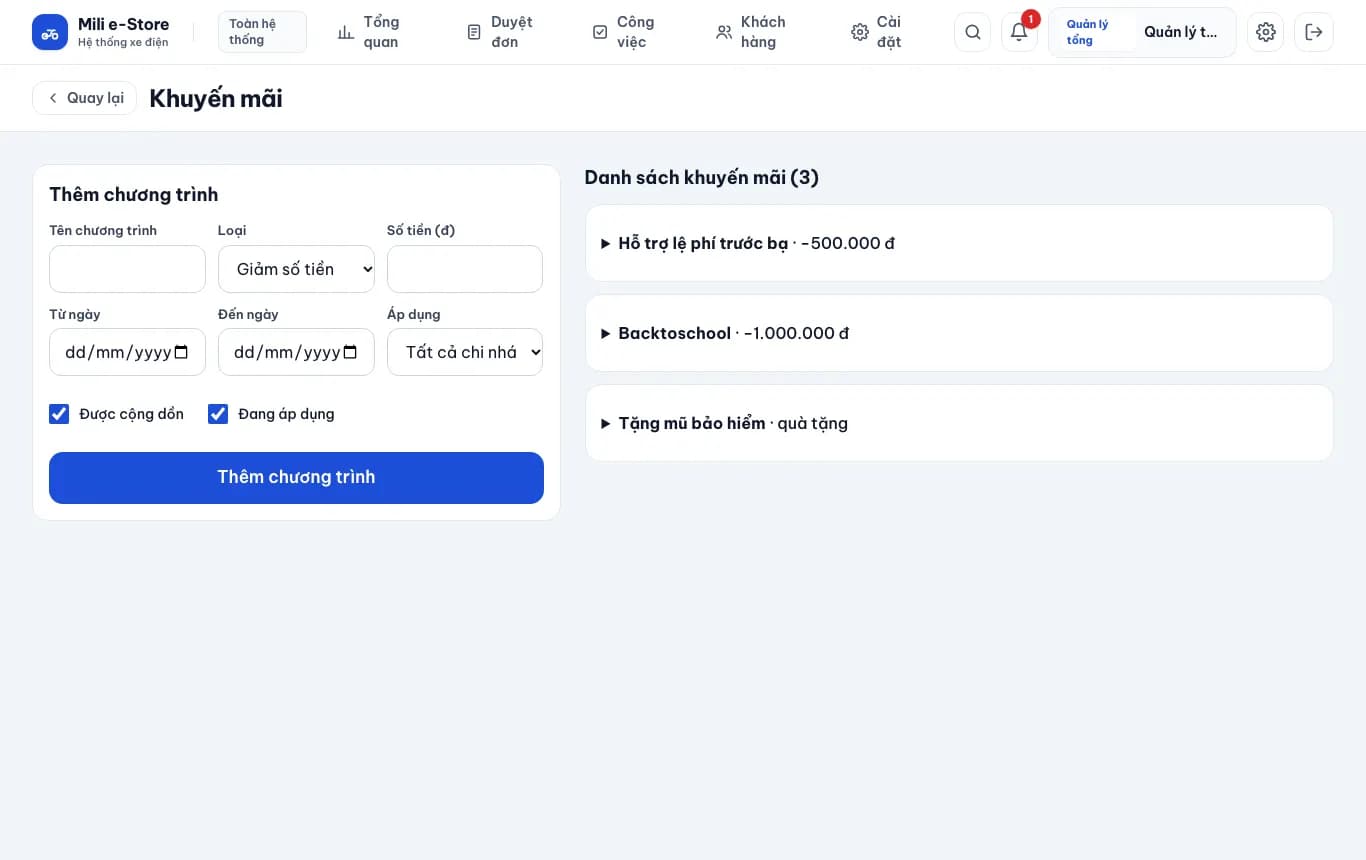Focus the Tên chương trình input
1366x860 pixels.
127,269
